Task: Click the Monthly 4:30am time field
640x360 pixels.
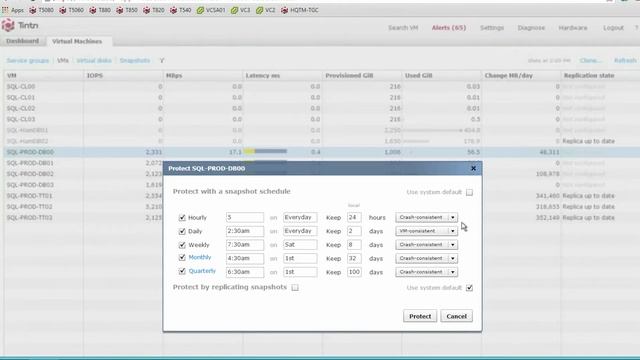Action: [244, 258]
